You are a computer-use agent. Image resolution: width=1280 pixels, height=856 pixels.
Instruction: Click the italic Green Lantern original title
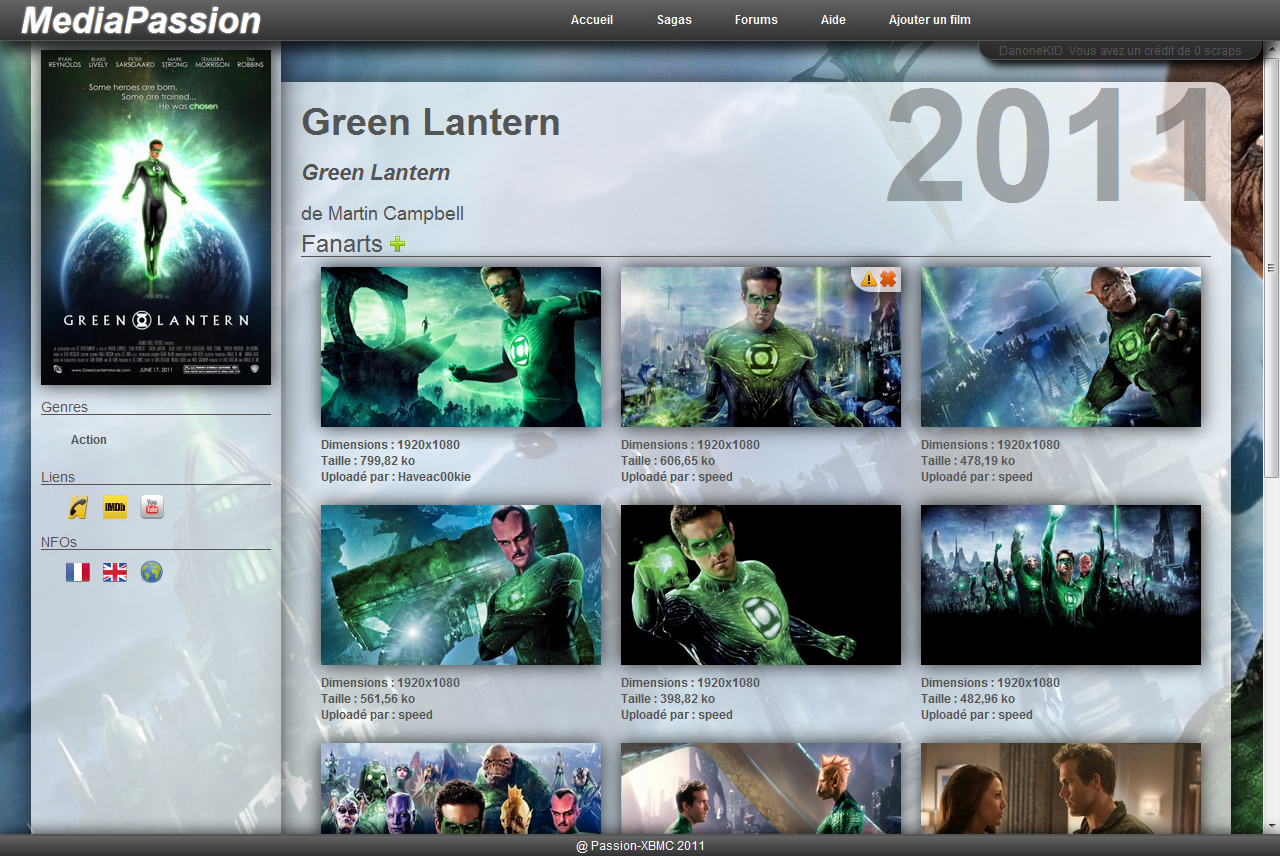pos(376,172)
